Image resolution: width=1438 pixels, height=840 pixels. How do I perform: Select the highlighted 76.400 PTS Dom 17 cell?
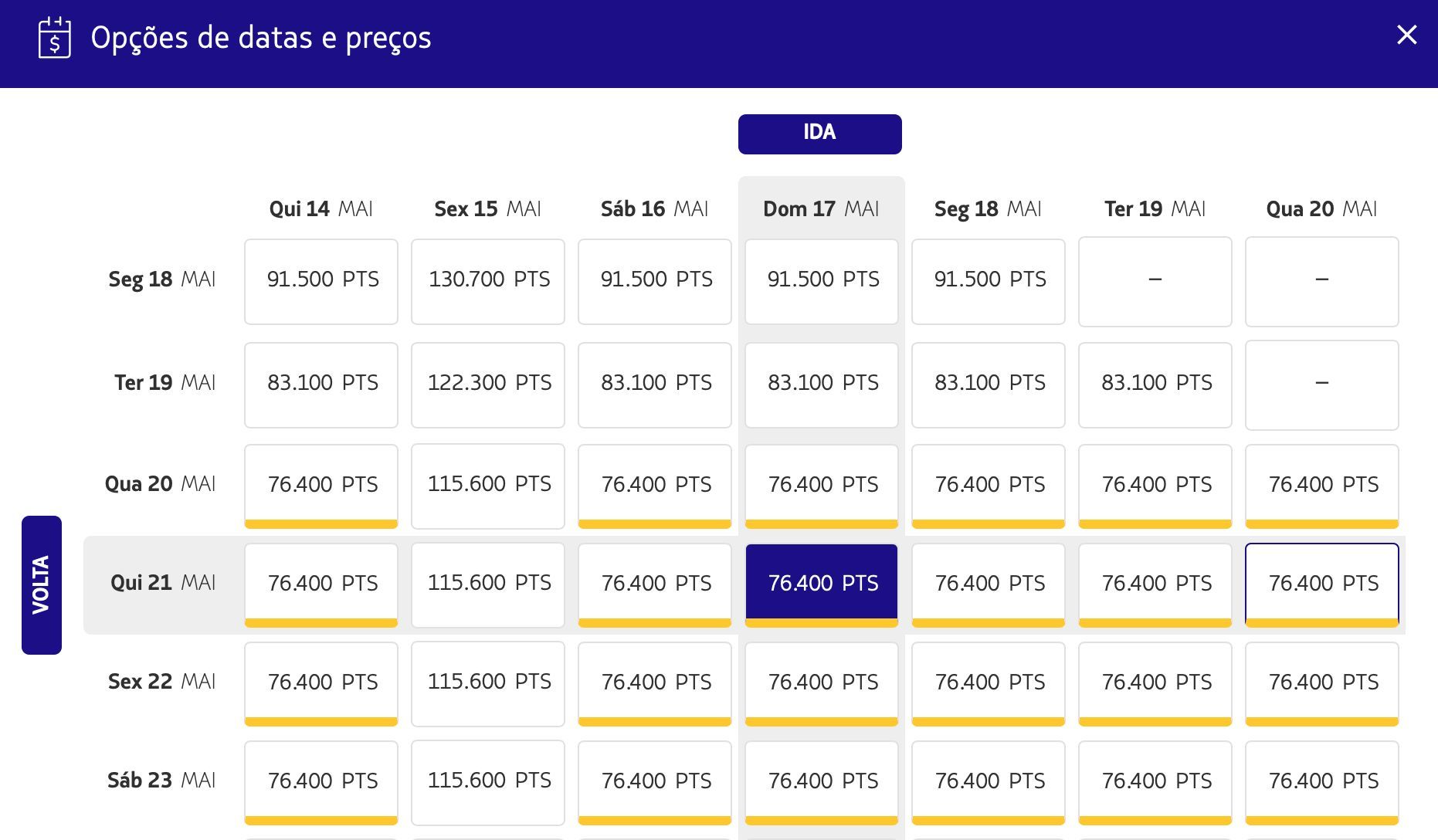822,584
